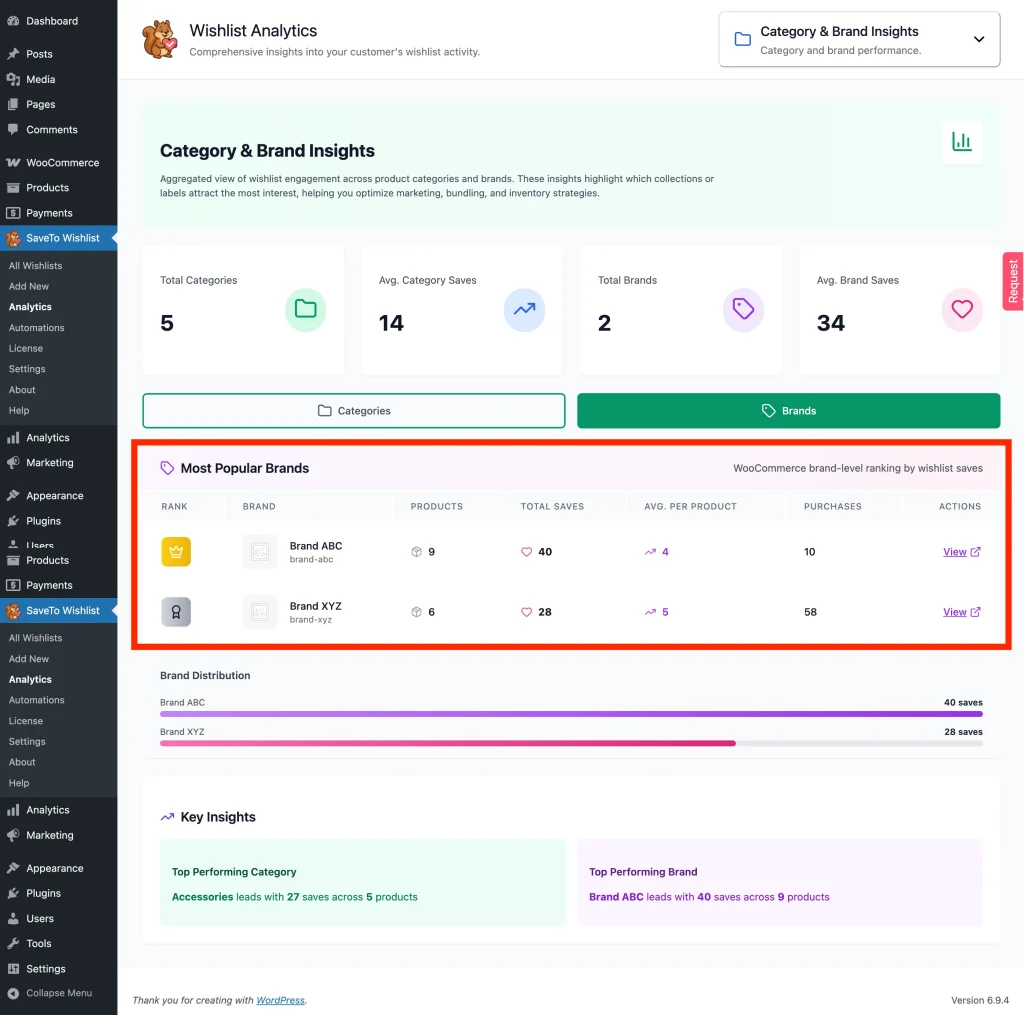Viewport: 1024px width, 1015px height.
Task: Open the Media library menu item
Action: click(x=40, y=79)
